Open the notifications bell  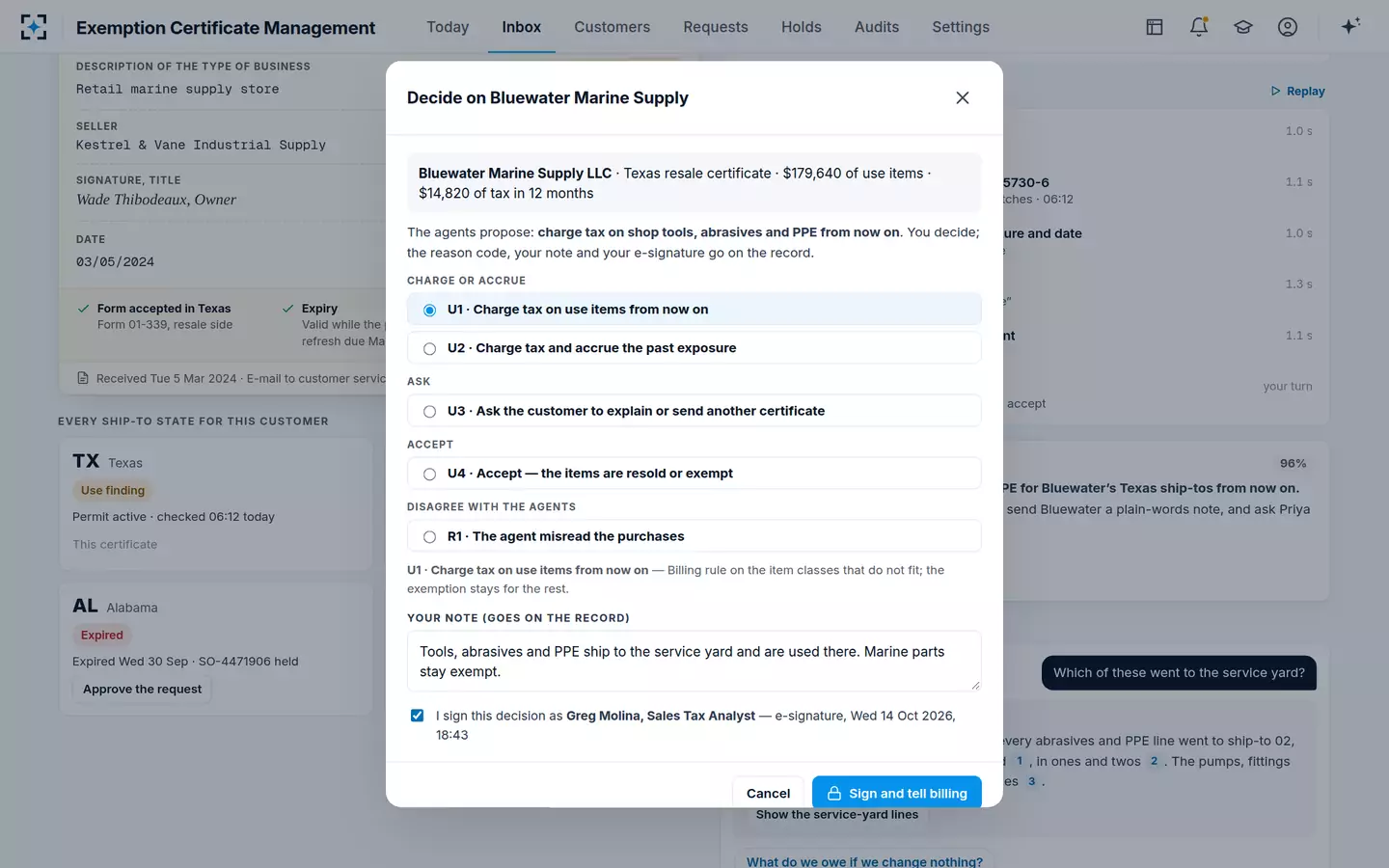click(1199, 27)
